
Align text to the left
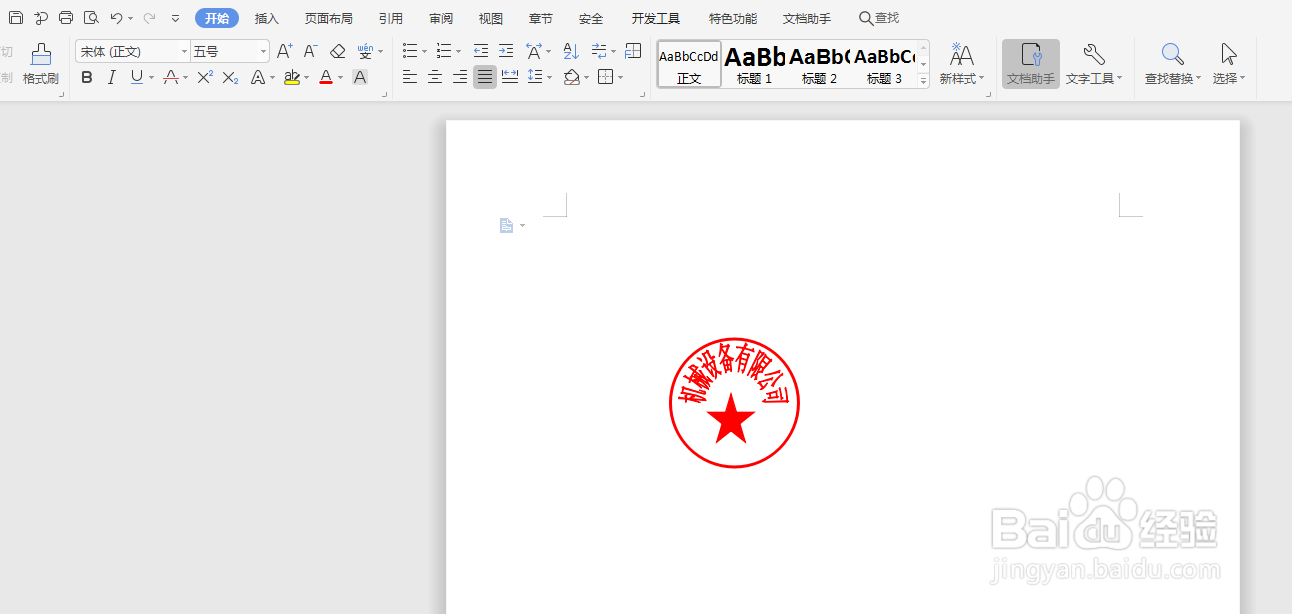pyautogui.click(x=410, y=77)
